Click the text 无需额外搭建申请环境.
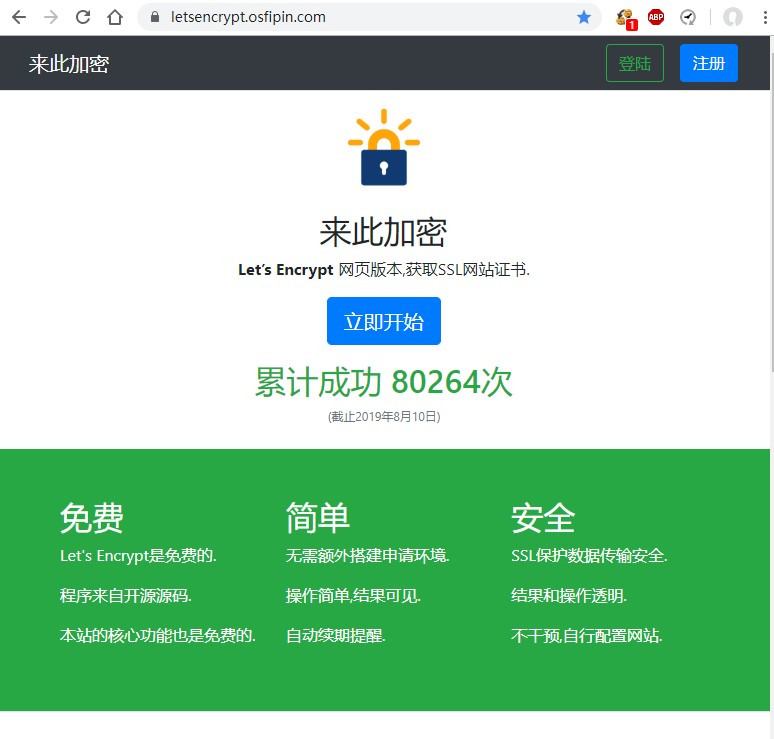The image size is (774, 739). pos(368,556)
